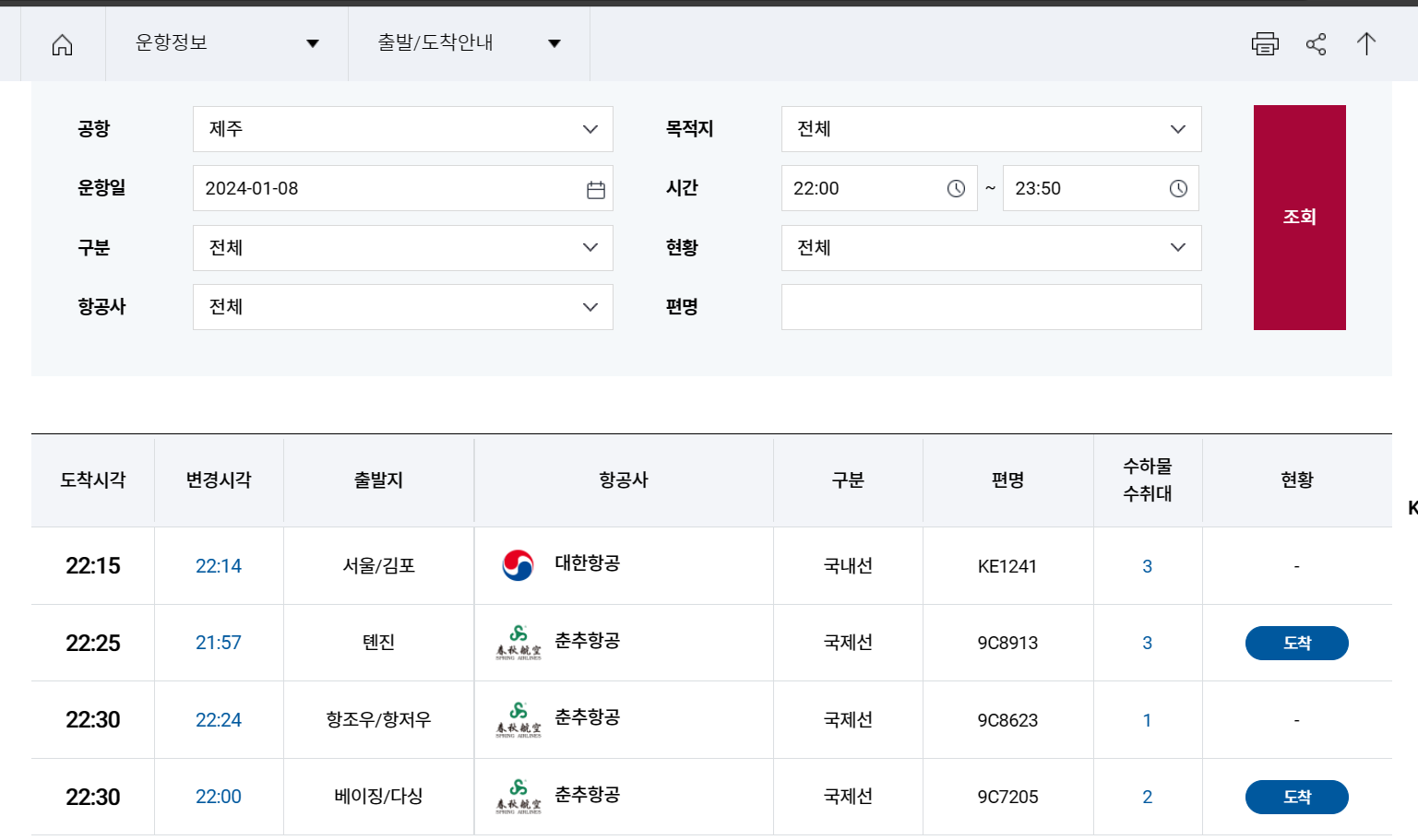This screenshot has height=840, width=1418.
Task: Expand the 항공사 airline dropdown
Action: pyautogui.click(x=590, y=307)
